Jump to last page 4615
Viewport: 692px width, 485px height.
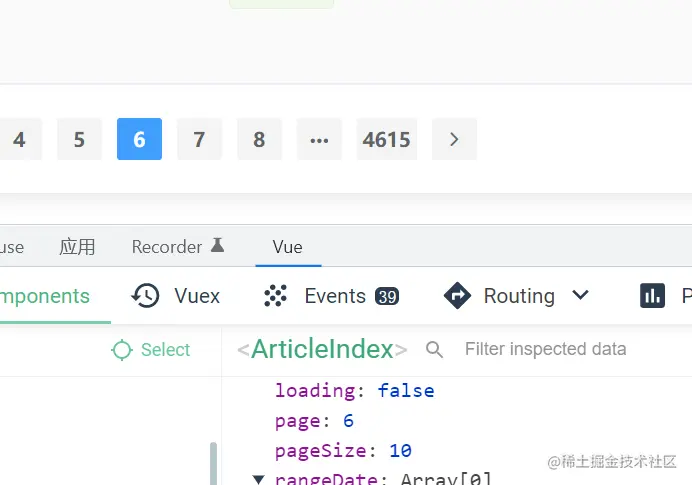[x=386, y=140]
